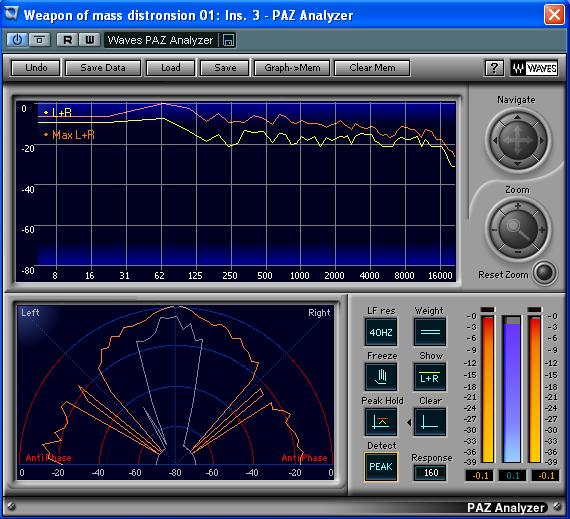Image resolution: width=570 pixels, height=519 pixels.
Task: Click the Zoom dial right plus
Action: pos(542,230)
